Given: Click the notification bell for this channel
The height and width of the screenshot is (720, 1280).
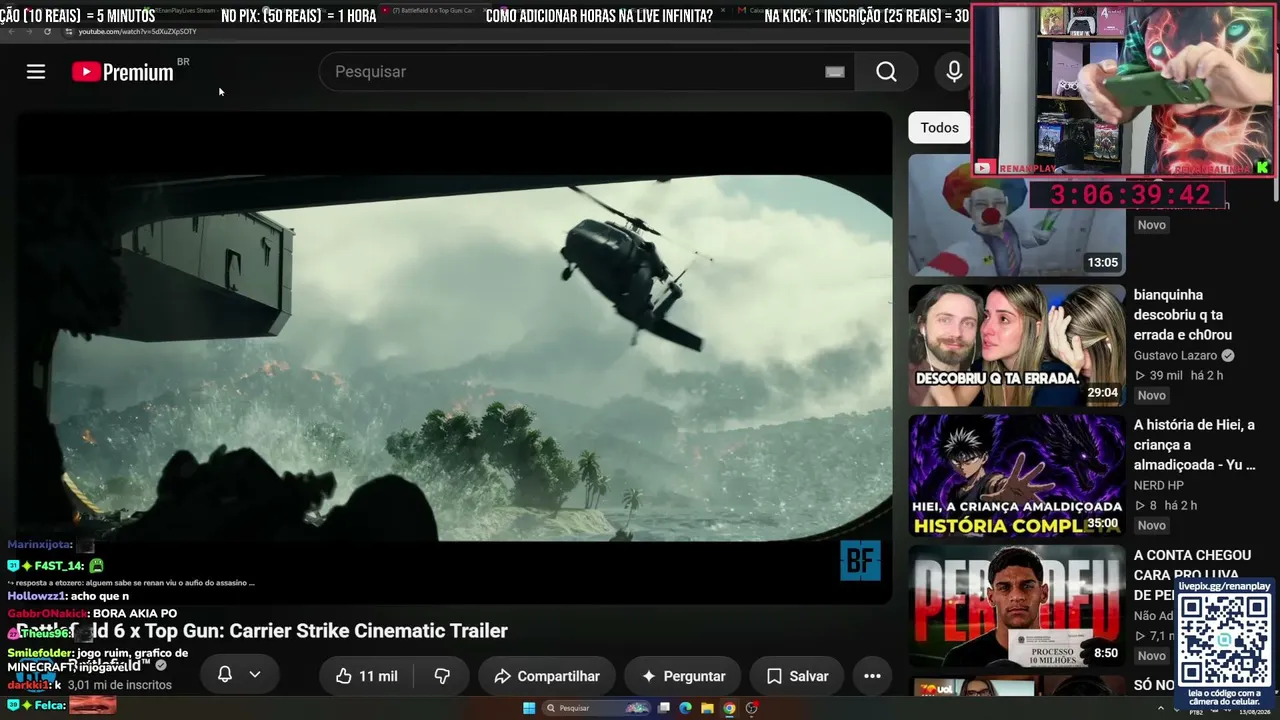Looking at the screenshot, I should [225, 675].
